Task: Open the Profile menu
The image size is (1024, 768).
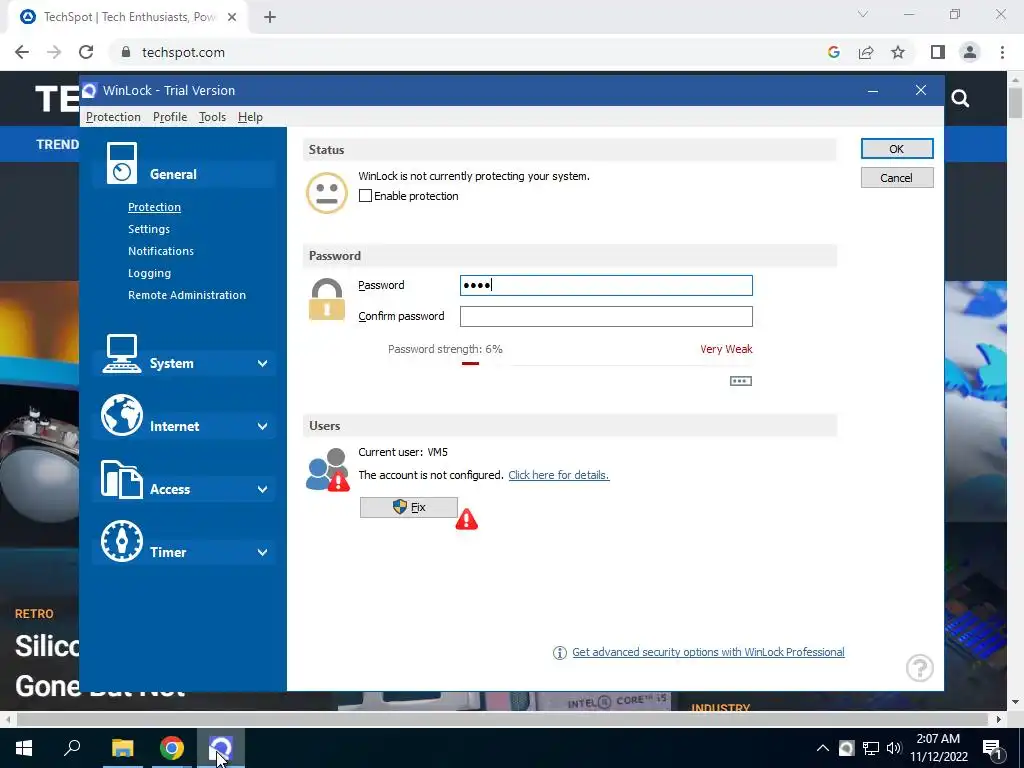Action: click(x=170, y=117)
